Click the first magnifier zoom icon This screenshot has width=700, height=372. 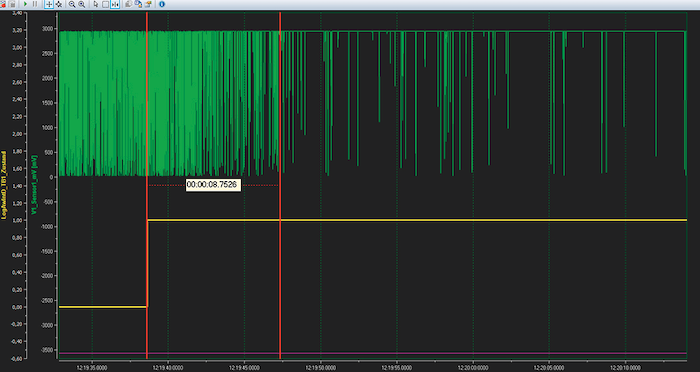[x=72, y=4]
